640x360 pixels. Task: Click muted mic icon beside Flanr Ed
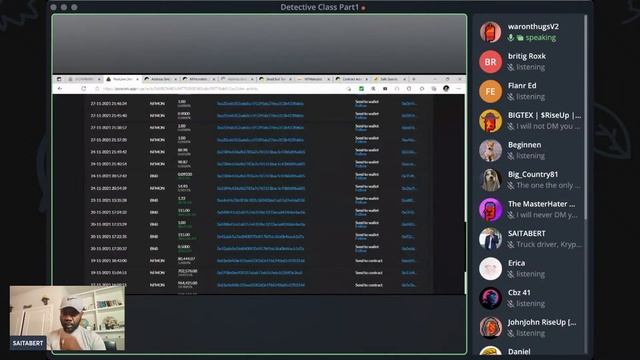click(511, 97)
